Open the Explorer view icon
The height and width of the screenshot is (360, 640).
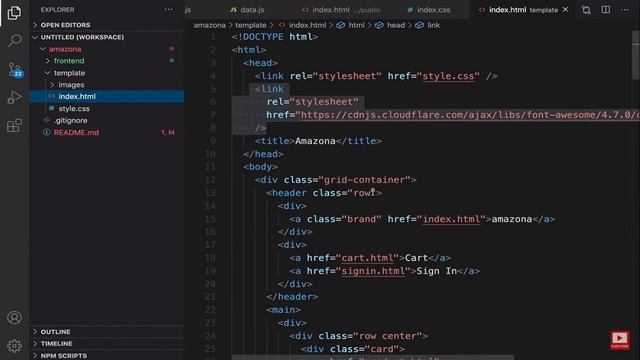click(14, 13)
